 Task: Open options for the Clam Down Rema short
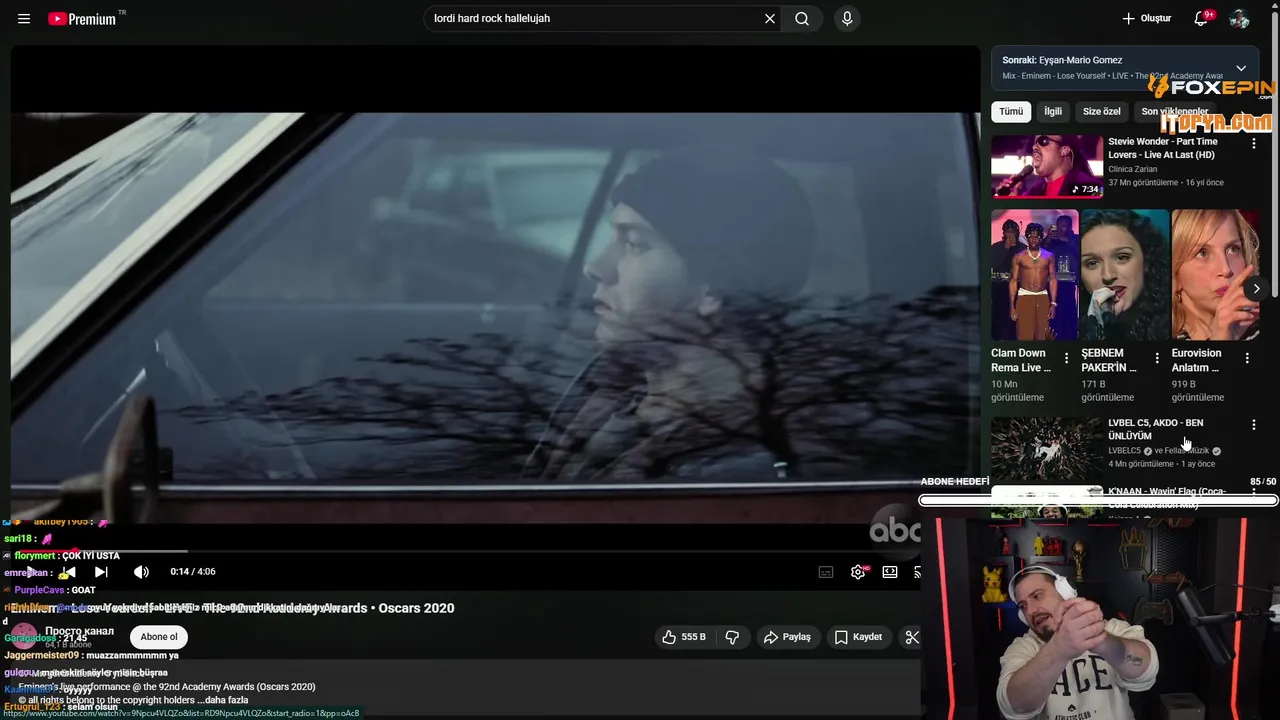tap(1066, 358)
